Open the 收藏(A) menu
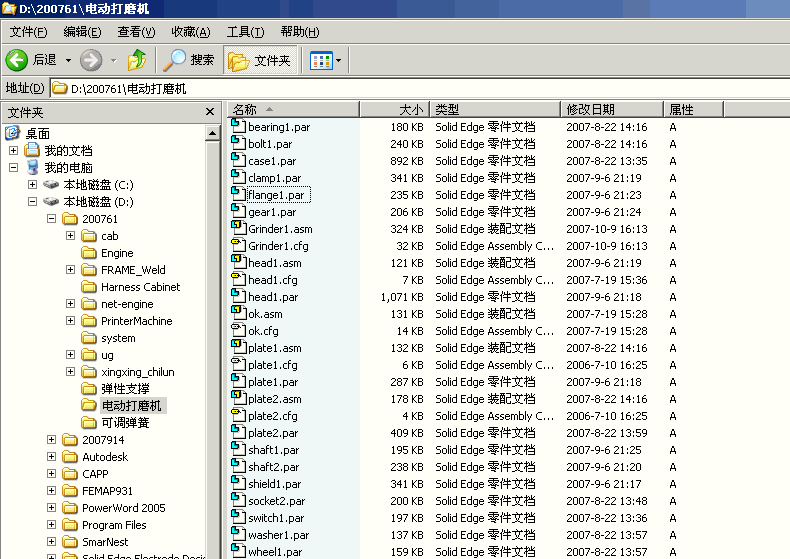The width and height of the screenshot is (790, 559). pyautogui.click(x=190, y=32)
